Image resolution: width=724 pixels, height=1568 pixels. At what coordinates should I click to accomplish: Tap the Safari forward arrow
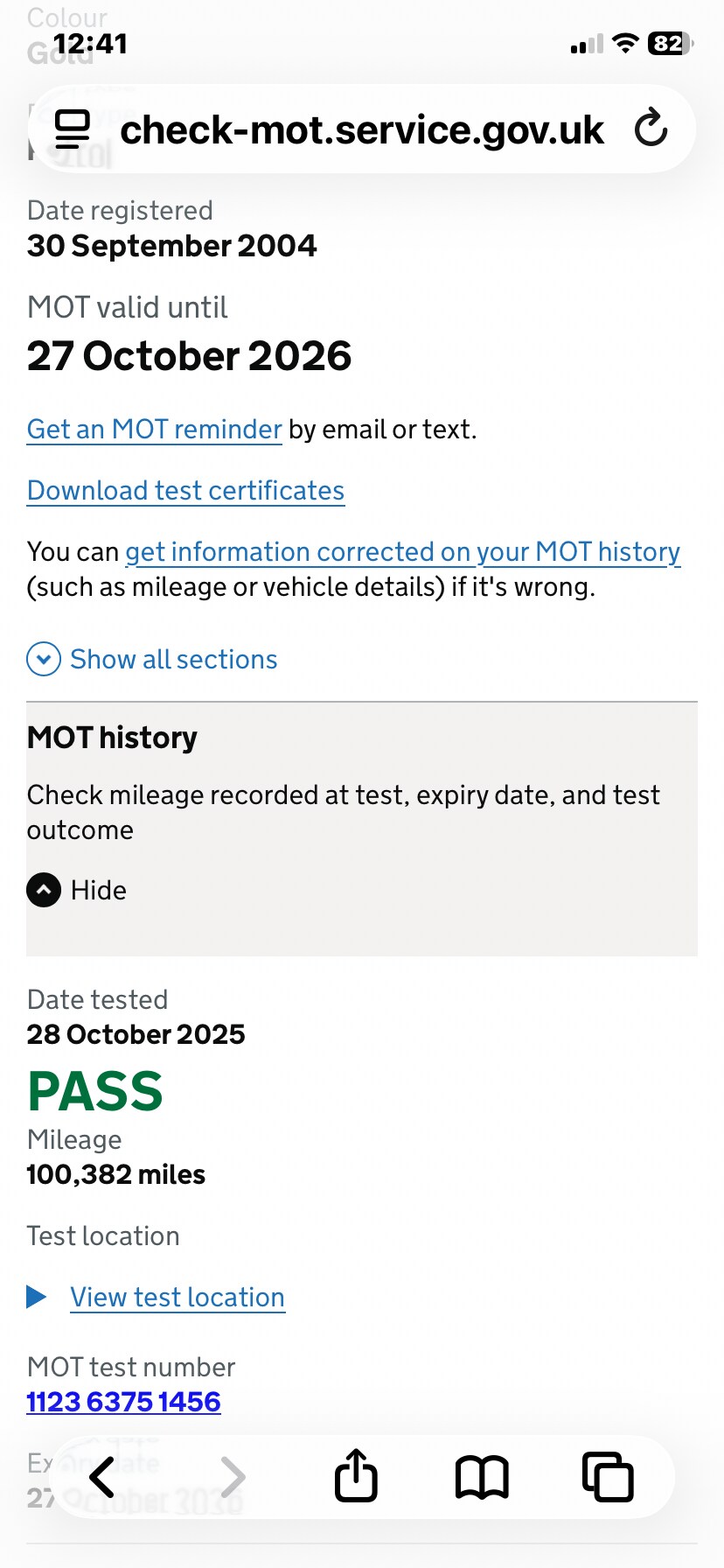(233, 1477)
